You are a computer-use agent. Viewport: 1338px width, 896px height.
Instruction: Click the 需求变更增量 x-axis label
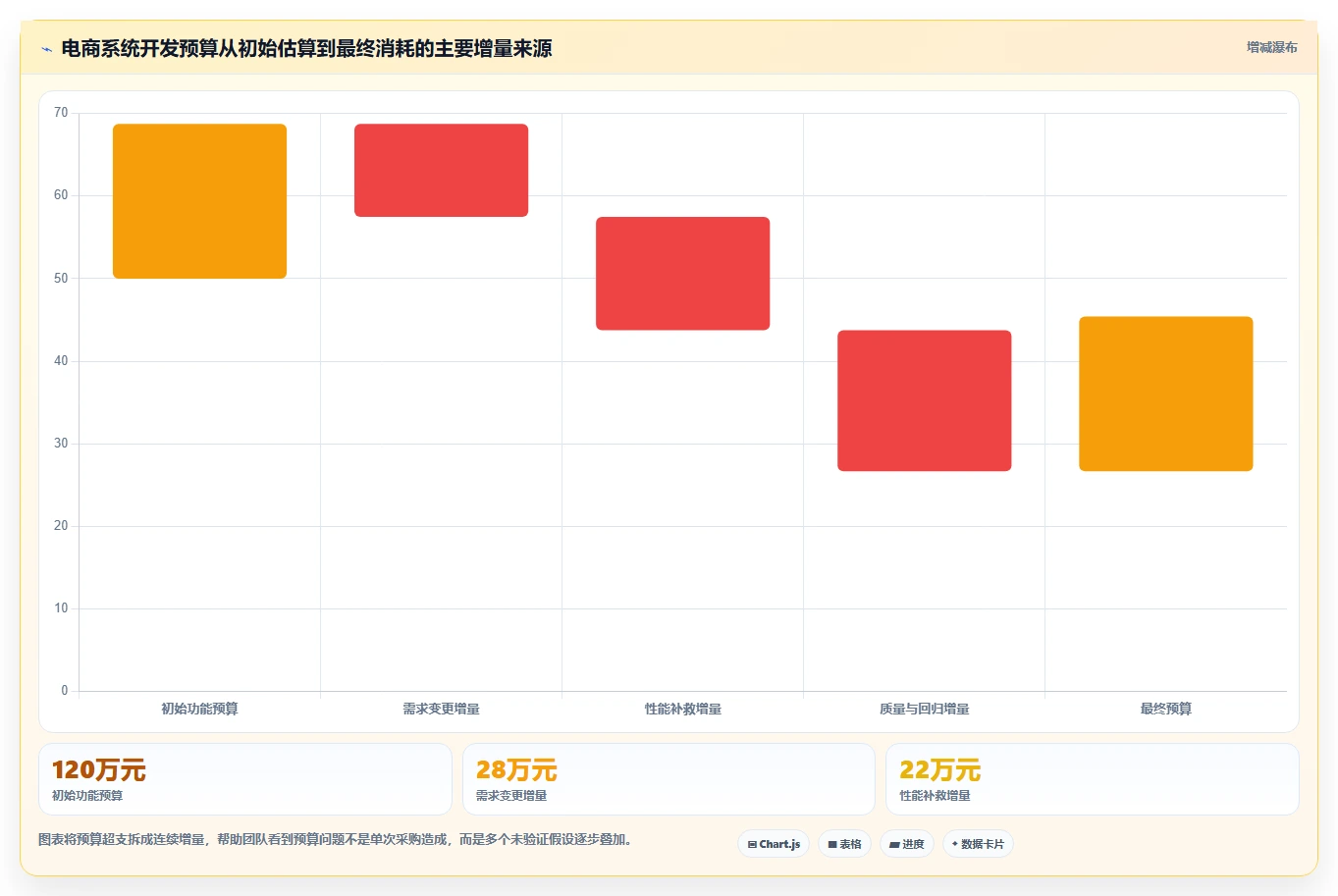tap(441, 709)
